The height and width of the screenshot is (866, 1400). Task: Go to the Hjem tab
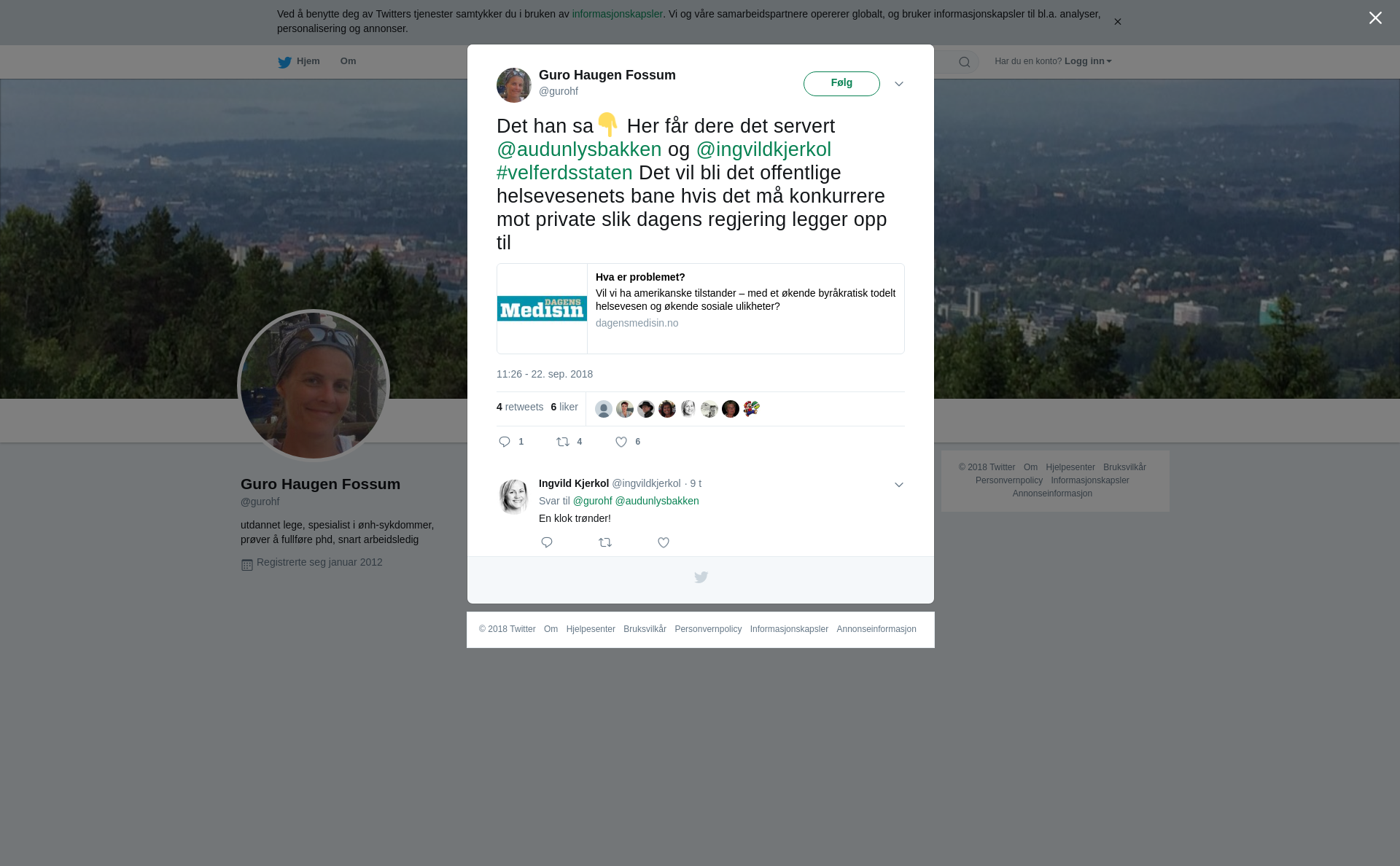click(299, 62)
